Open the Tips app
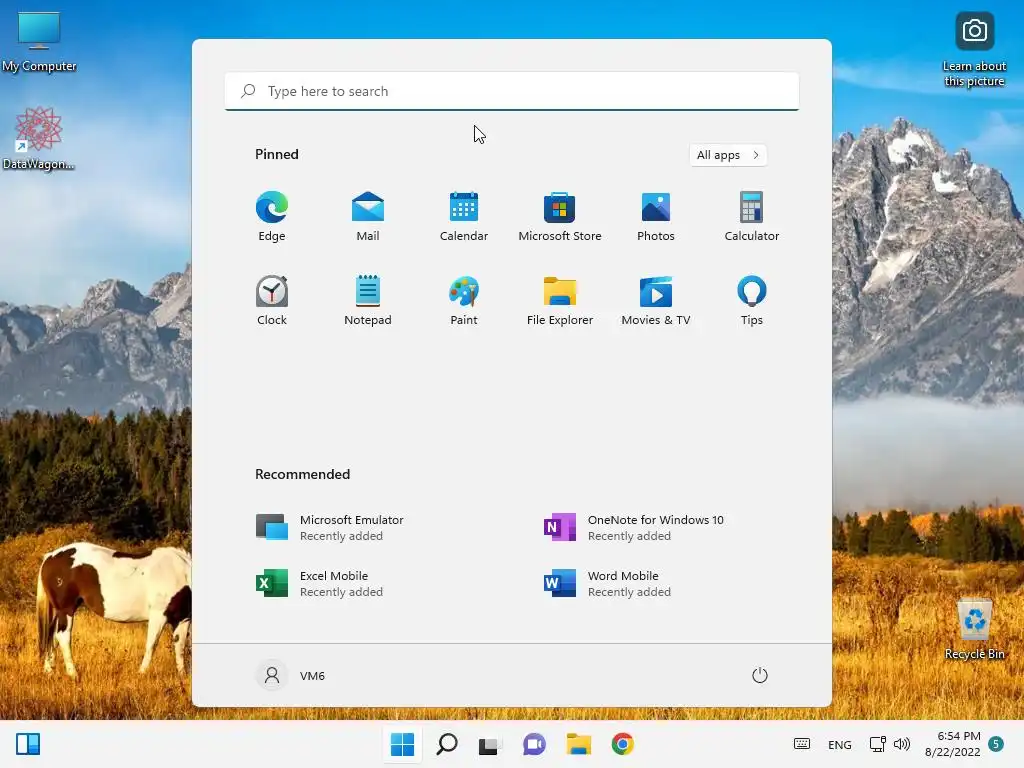Screen dimensions: 1024x768 point(752,300)
